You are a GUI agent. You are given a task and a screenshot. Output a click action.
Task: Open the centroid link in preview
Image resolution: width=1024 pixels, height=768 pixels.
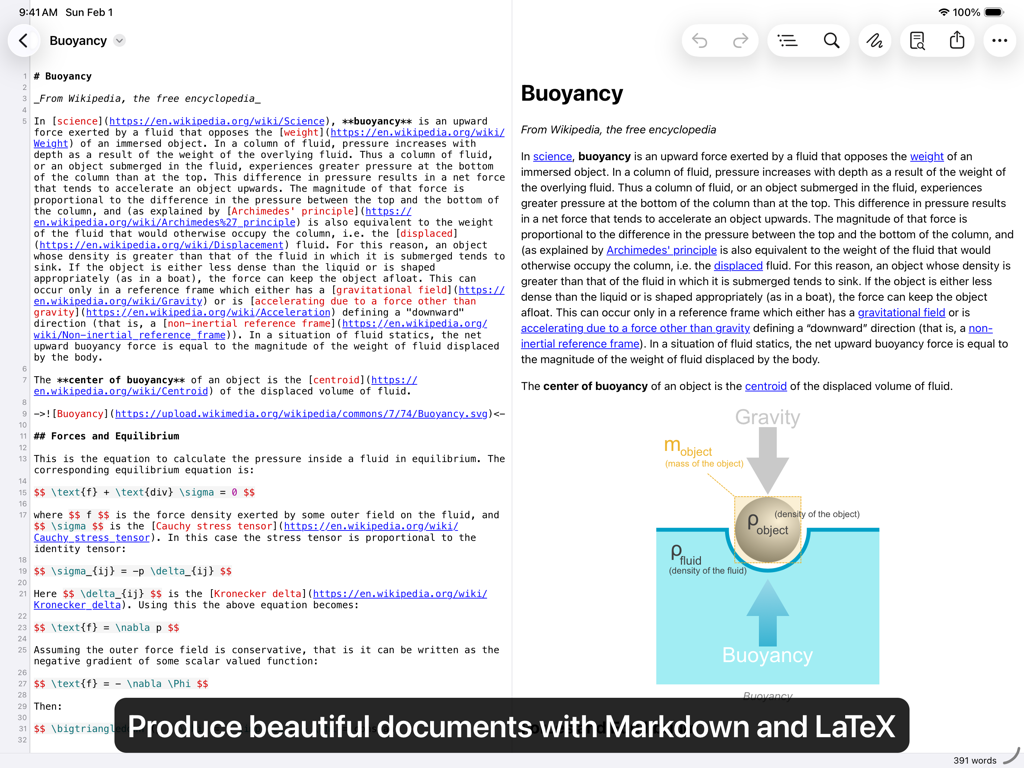point(765,387)
